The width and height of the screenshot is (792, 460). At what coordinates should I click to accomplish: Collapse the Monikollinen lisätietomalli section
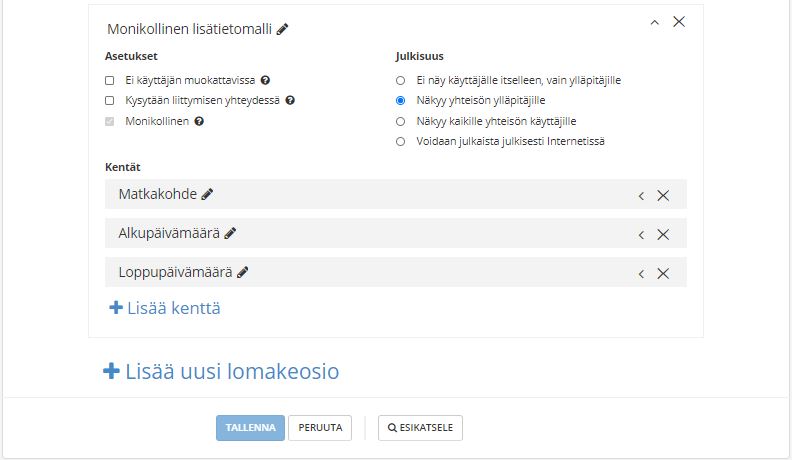[x=655, y=21]
